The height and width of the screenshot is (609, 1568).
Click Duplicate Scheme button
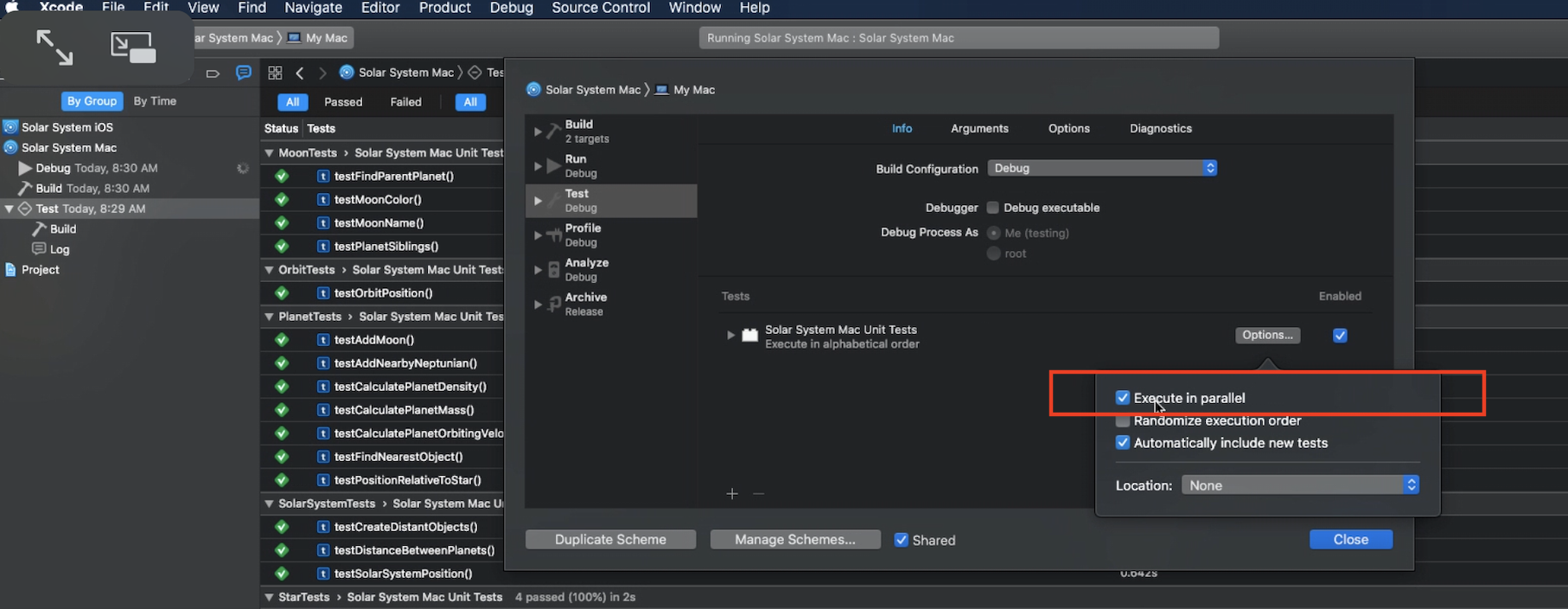point(610,540)
